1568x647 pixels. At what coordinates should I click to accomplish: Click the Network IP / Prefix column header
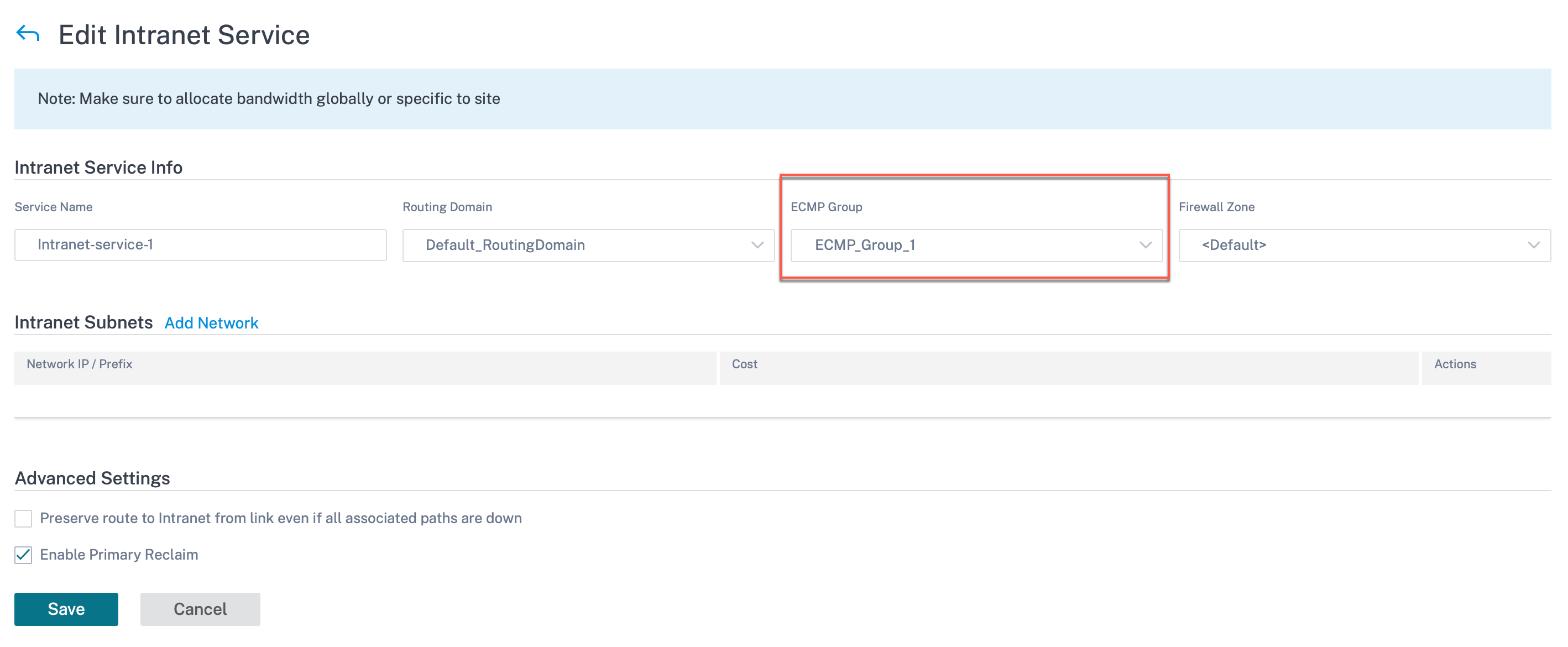[x=365, y=367]
